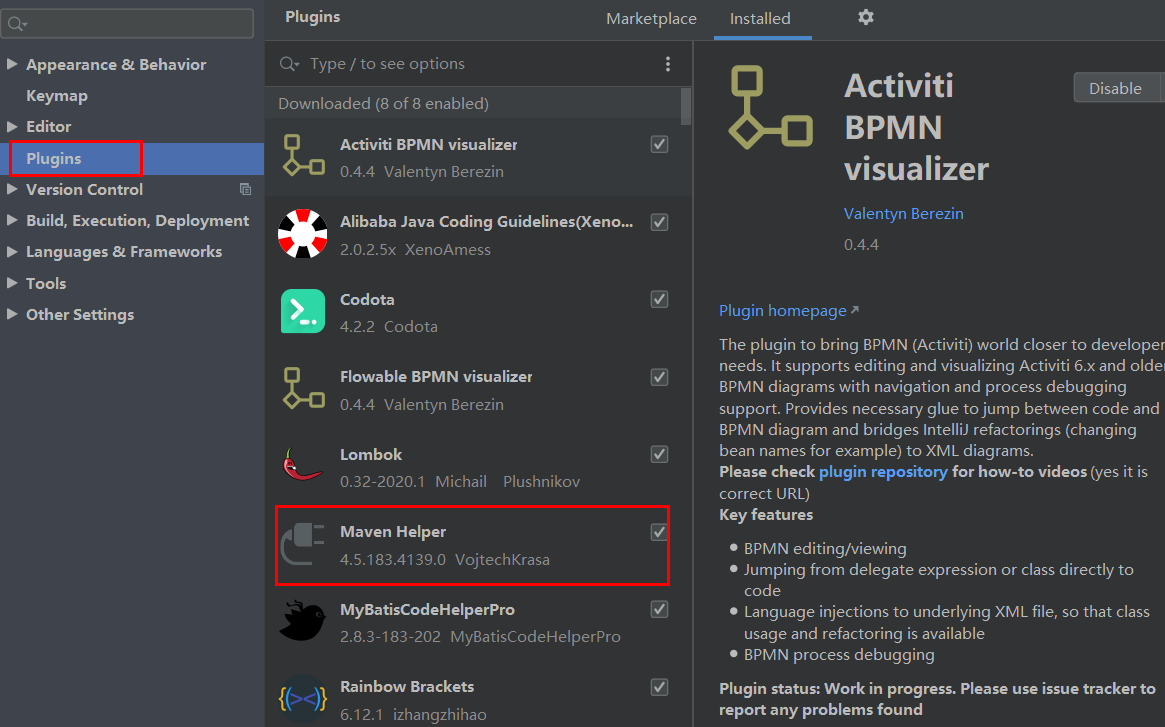Select the Lombok plugin name
The height and width of the screenshot is (727, 1165).
click(x=371, y=454)
